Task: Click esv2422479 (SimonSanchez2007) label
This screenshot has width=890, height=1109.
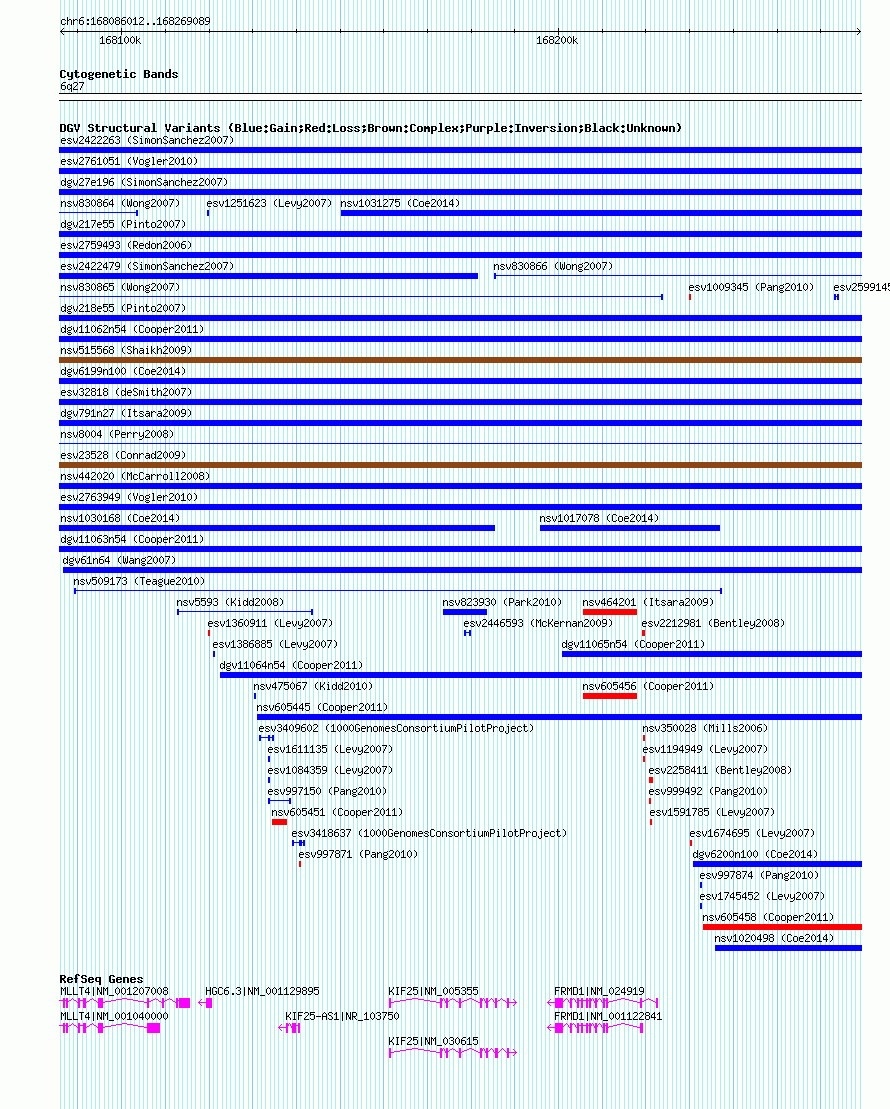Action: (x=146, y=266)
